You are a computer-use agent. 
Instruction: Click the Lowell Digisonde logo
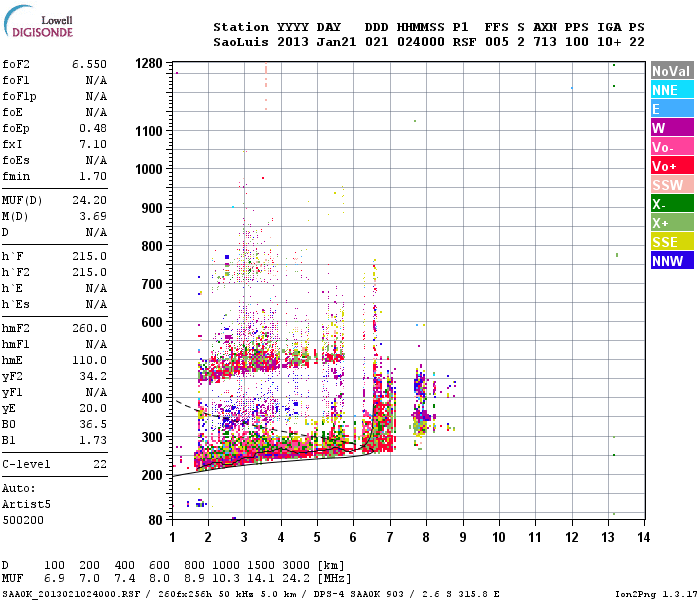coord(38,21)
